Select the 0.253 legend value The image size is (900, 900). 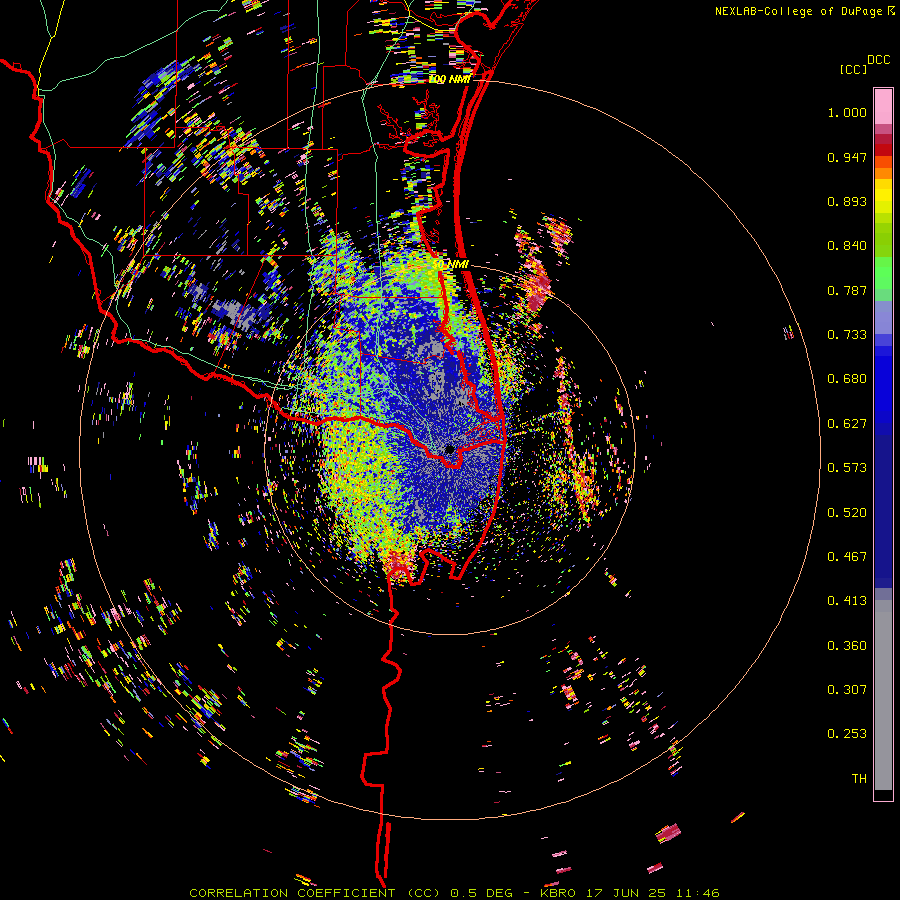click(847, 734)
